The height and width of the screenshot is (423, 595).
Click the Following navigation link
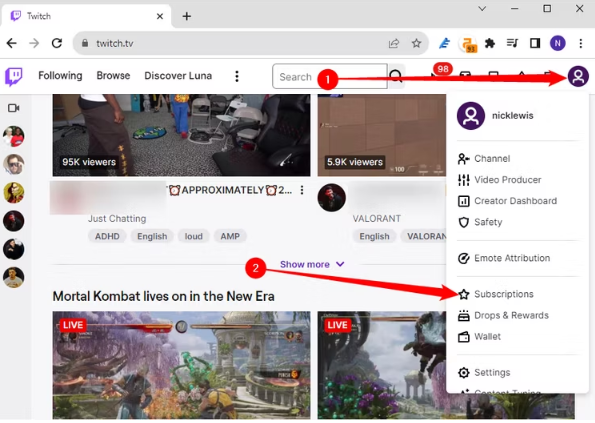coord(60,76)
